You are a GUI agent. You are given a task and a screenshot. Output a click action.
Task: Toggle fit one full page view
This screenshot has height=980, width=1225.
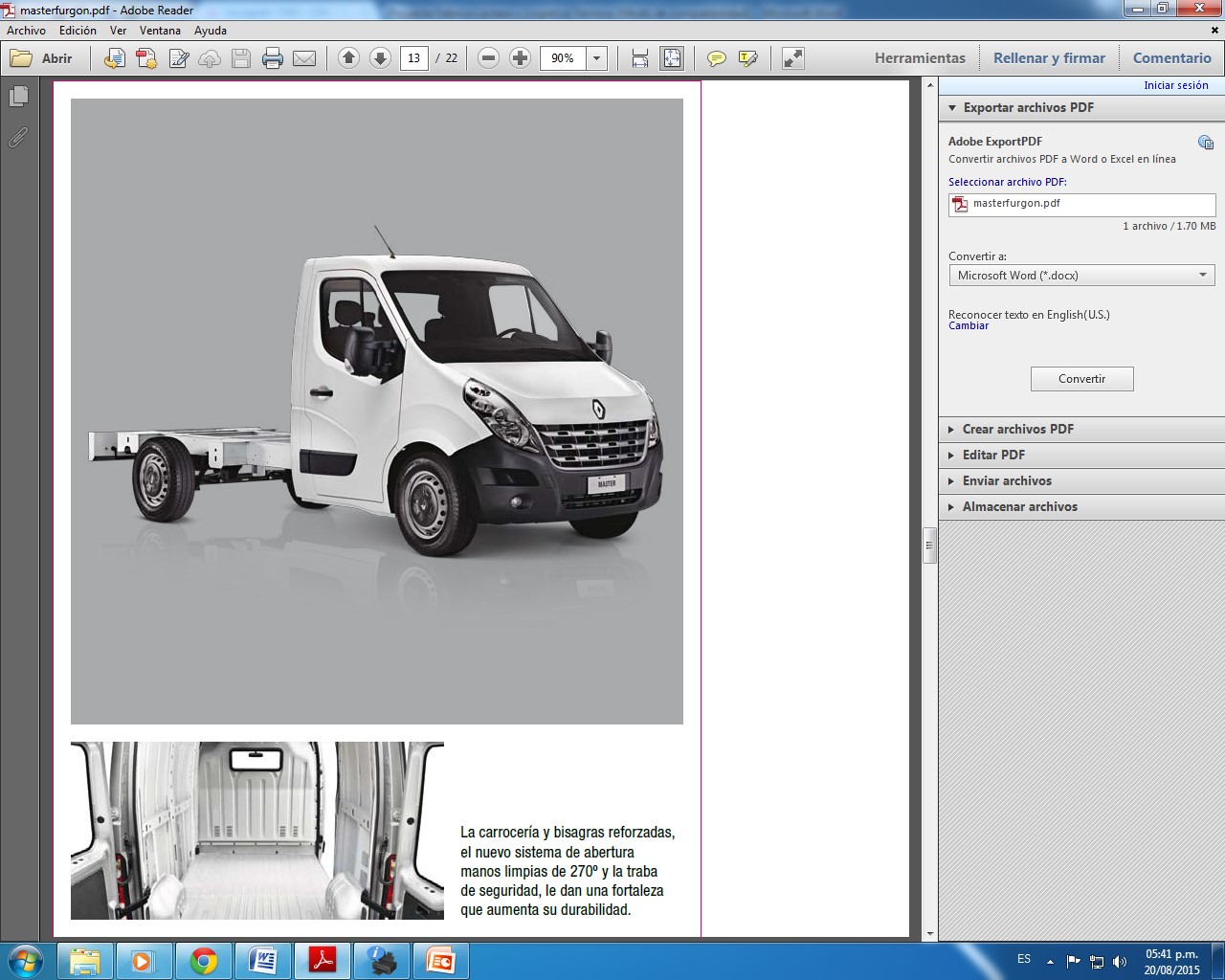672,58
